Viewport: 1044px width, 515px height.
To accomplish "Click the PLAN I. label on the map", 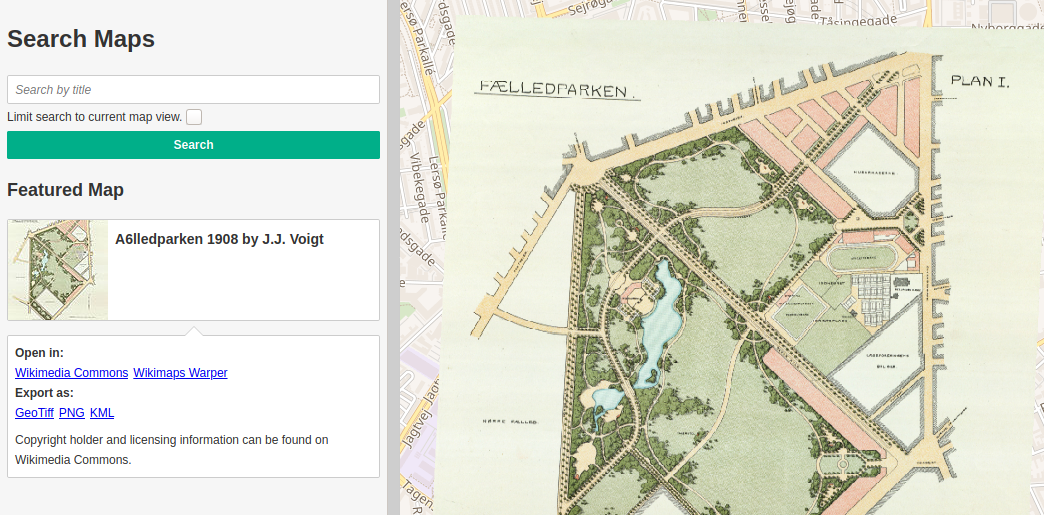I will click(x=980, y=82).
